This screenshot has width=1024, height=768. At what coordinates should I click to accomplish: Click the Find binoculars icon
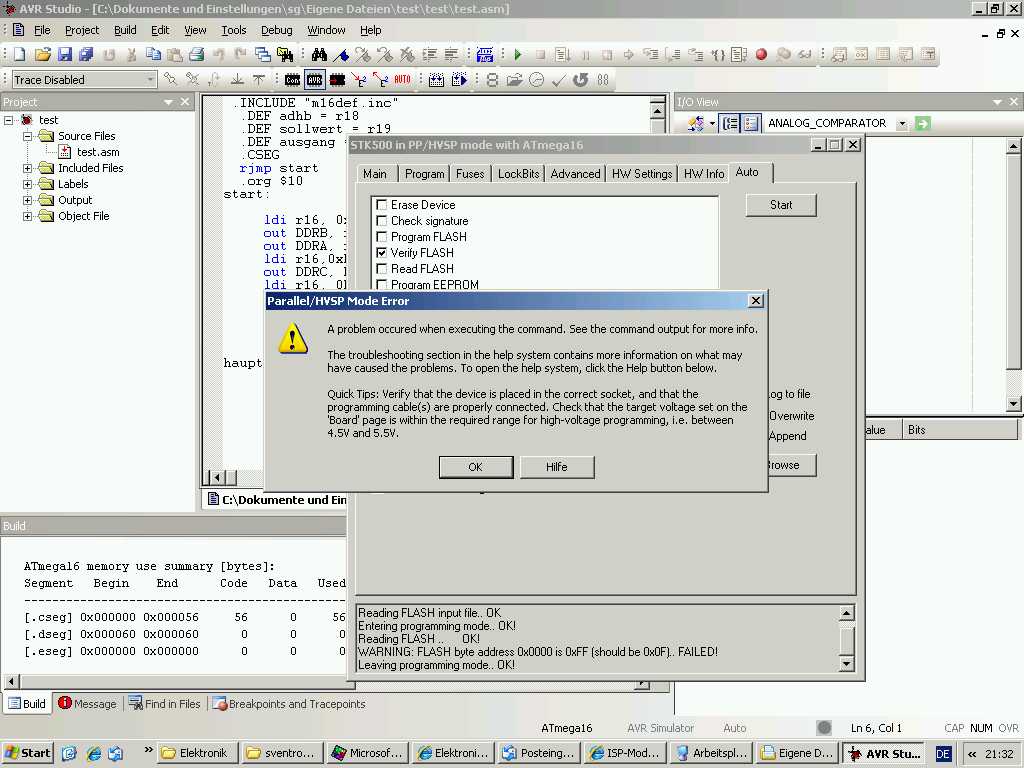(x=319, y=55)
